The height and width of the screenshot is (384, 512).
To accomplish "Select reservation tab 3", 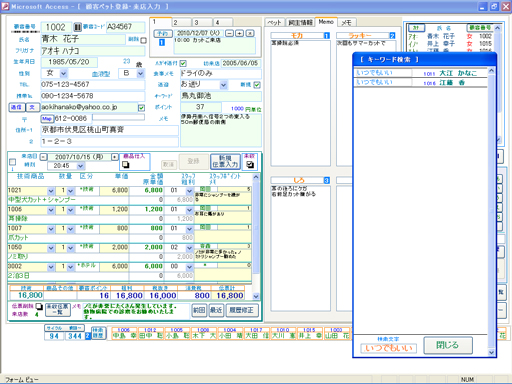I will click(202, 22).
